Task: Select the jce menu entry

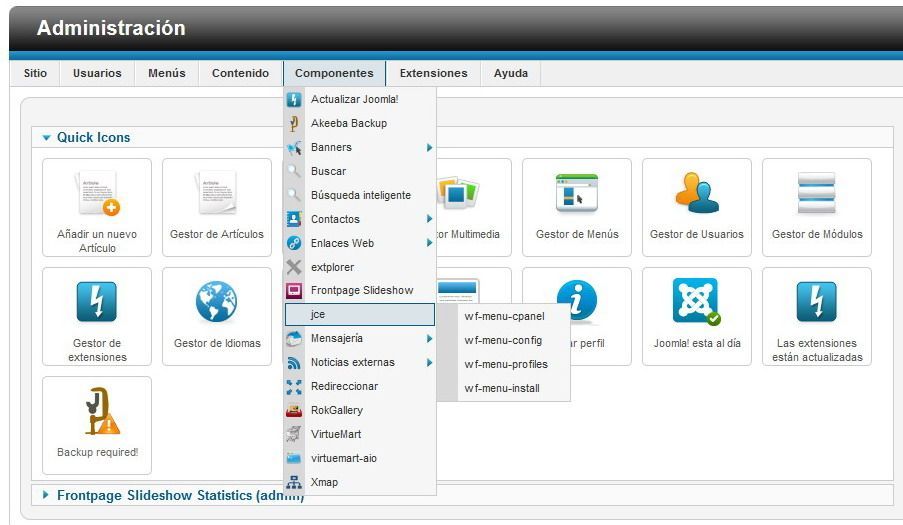Action: [360, 314]
